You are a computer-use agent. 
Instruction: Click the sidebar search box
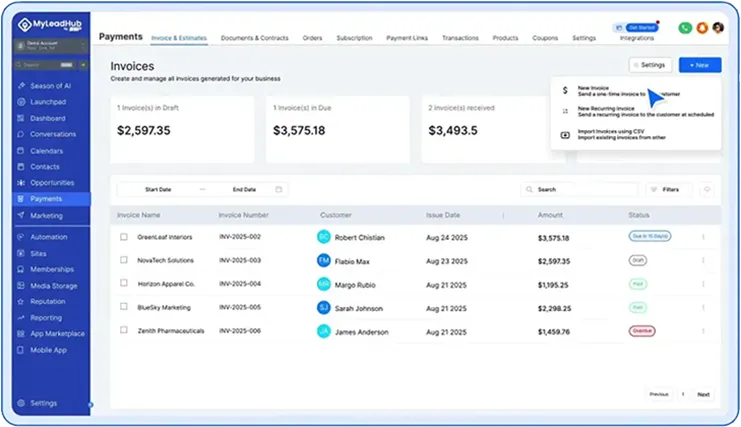click(44, 65)
